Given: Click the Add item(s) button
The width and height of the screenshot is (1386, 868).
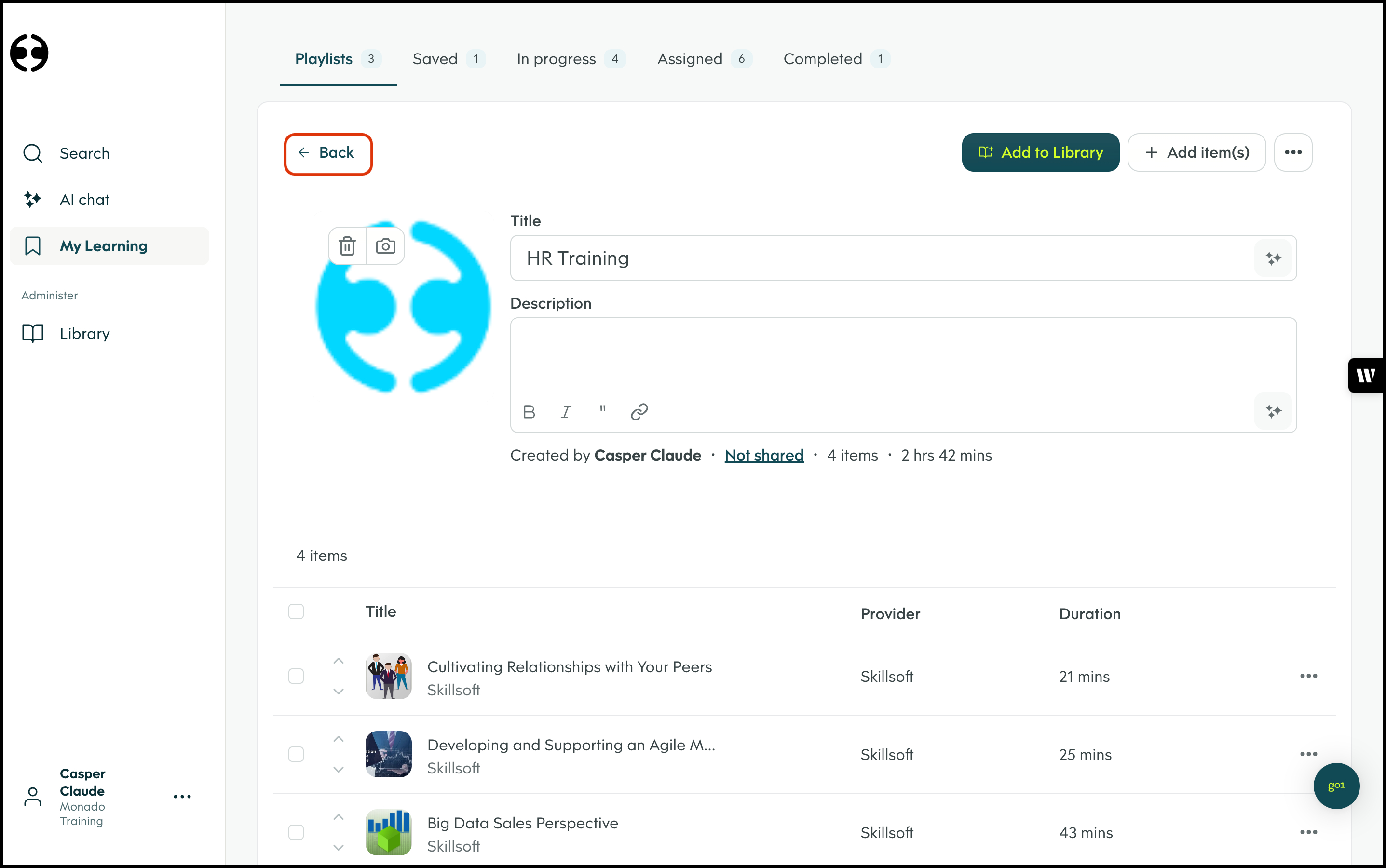Looking at the screenshot, I should coord(1196,152).
